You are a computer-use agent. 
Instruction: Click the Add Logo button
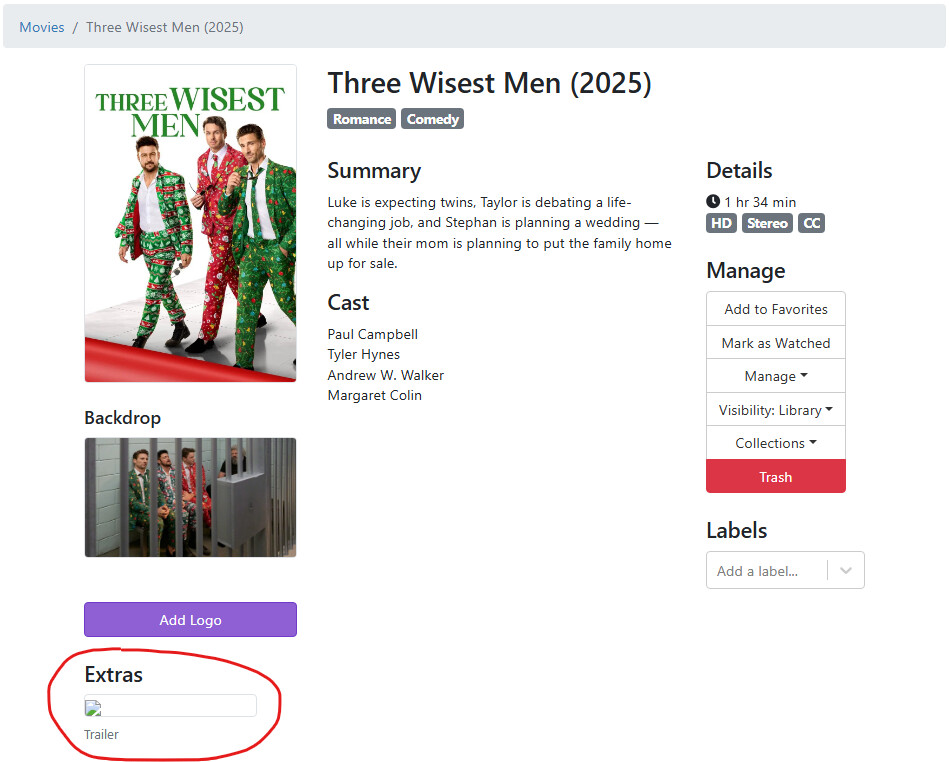coord(190,620)
